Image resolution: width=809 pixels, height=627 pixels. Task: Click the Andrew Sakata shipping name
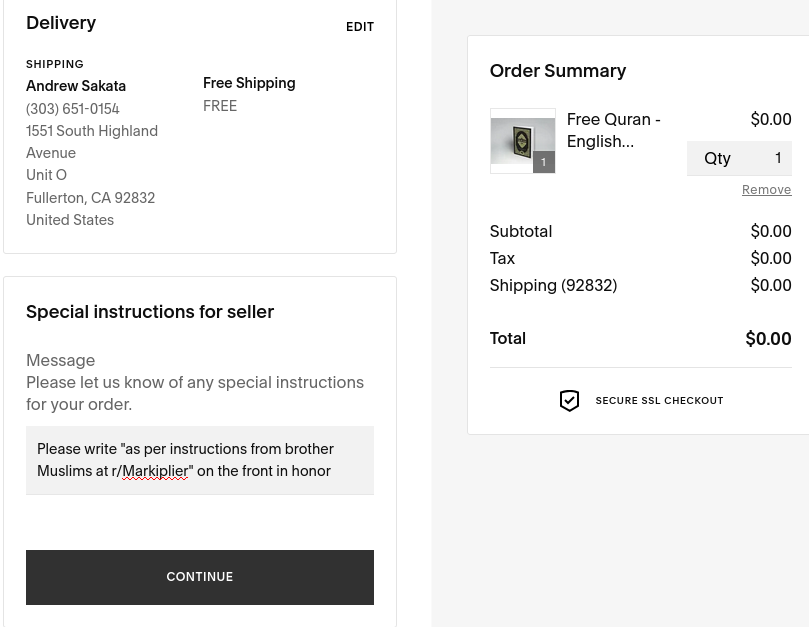pyautogui.click(x=76, y=86)
